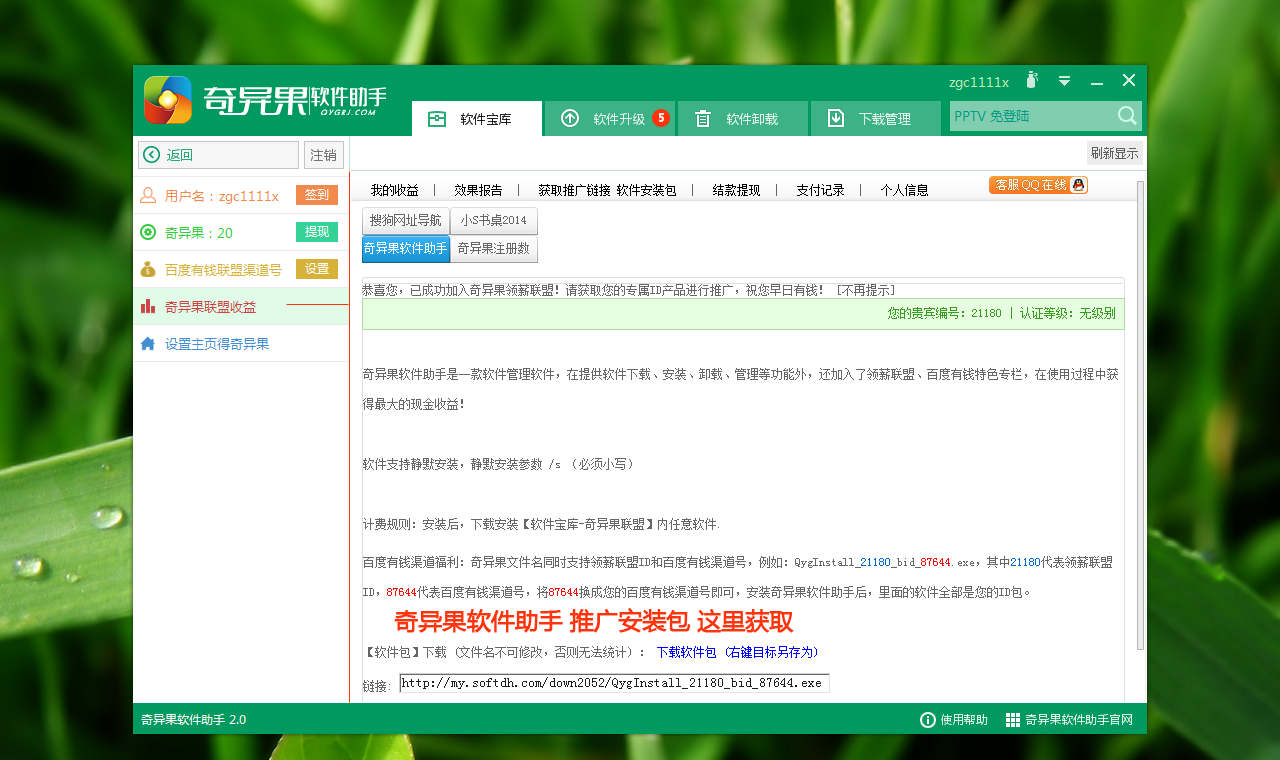Click the help info icon in status bar

pyautogui.click(x=928, y=720)
